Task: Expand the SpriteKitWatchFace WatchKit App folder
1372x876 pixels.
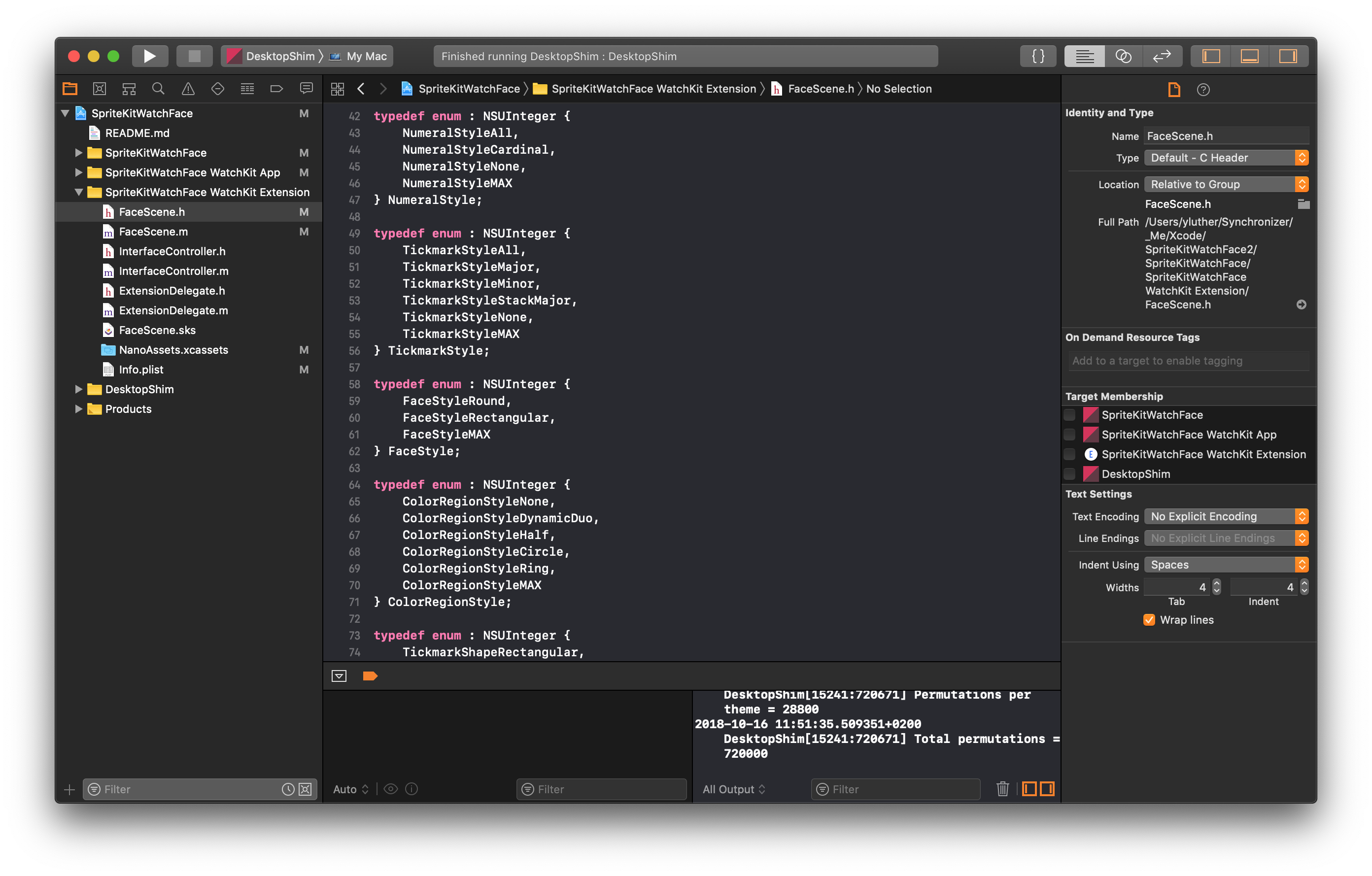Action: pyautogui.click(x=79, y=172)
